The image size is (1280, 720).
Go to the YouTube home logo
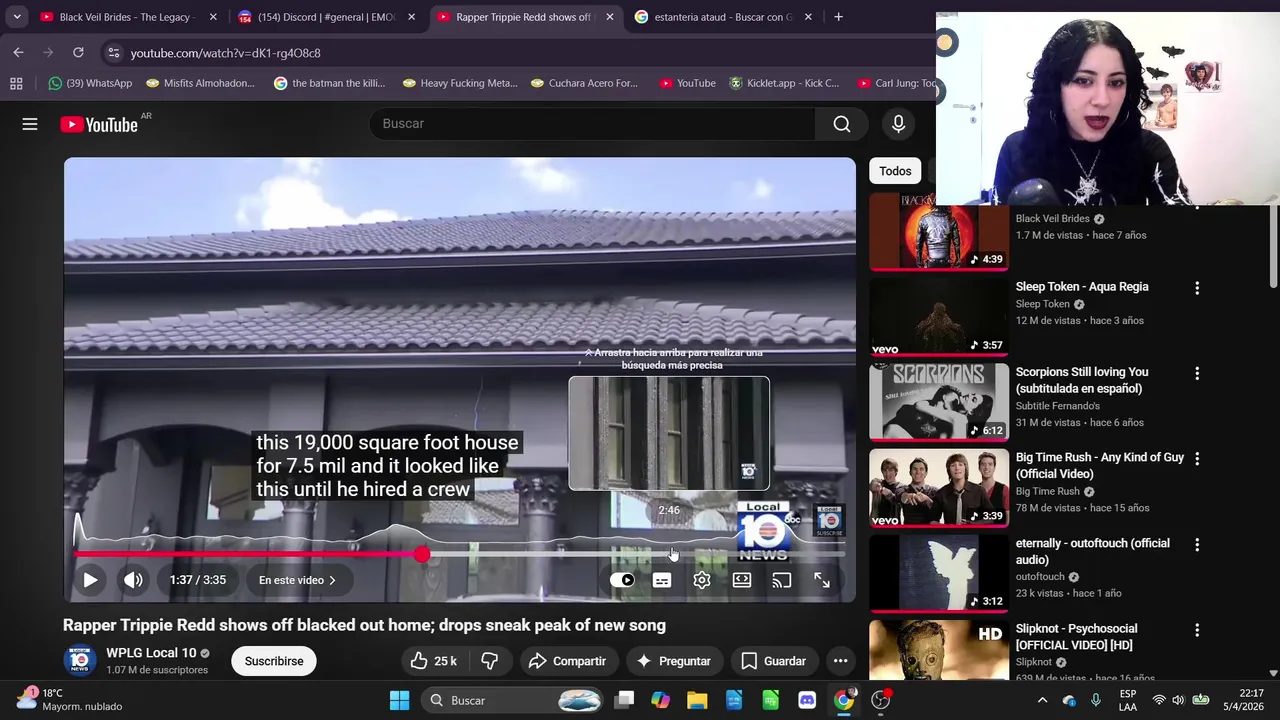[98, 124]
